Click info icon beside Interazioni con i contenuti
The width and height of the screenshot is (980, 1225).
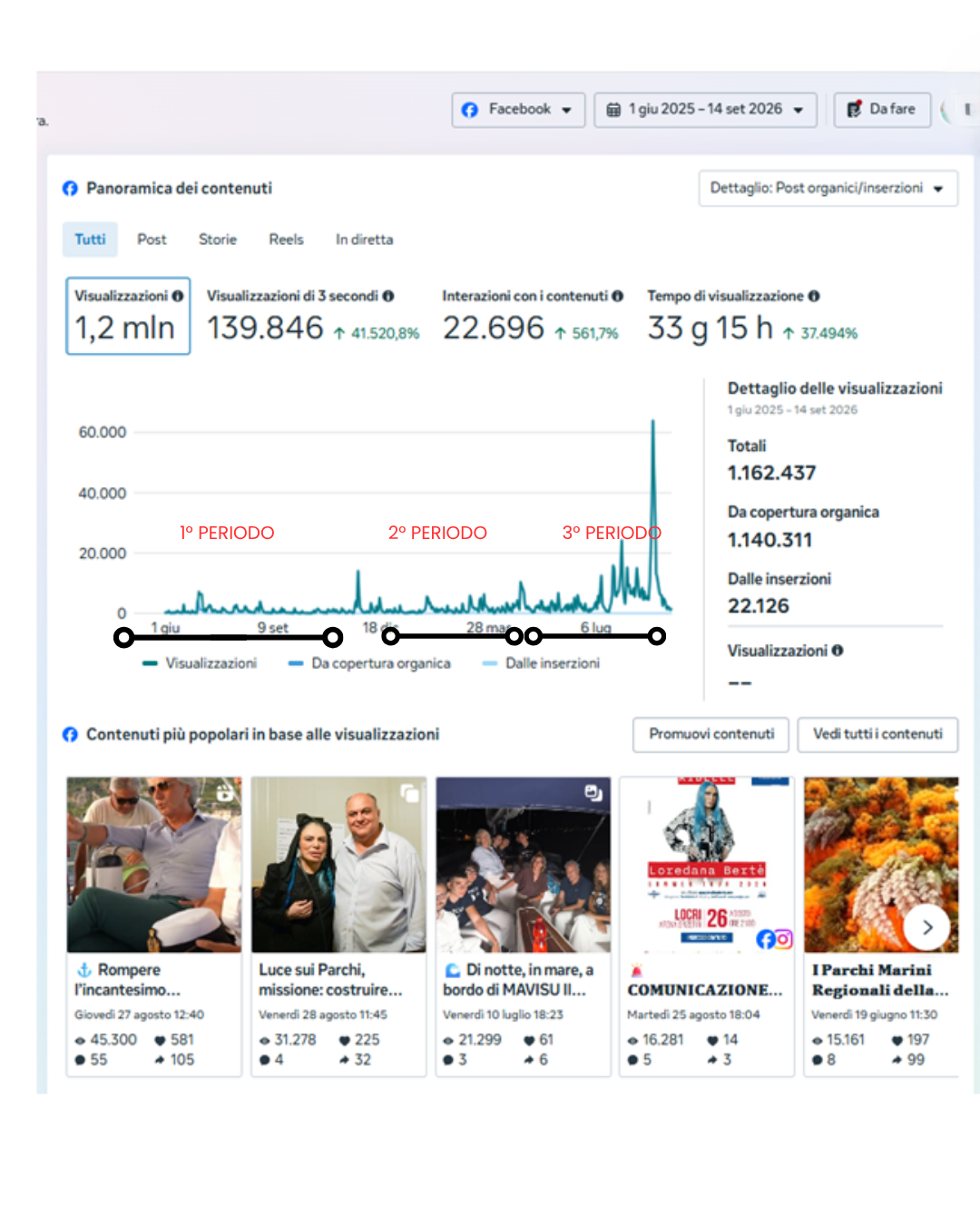[x=618, y=296]
